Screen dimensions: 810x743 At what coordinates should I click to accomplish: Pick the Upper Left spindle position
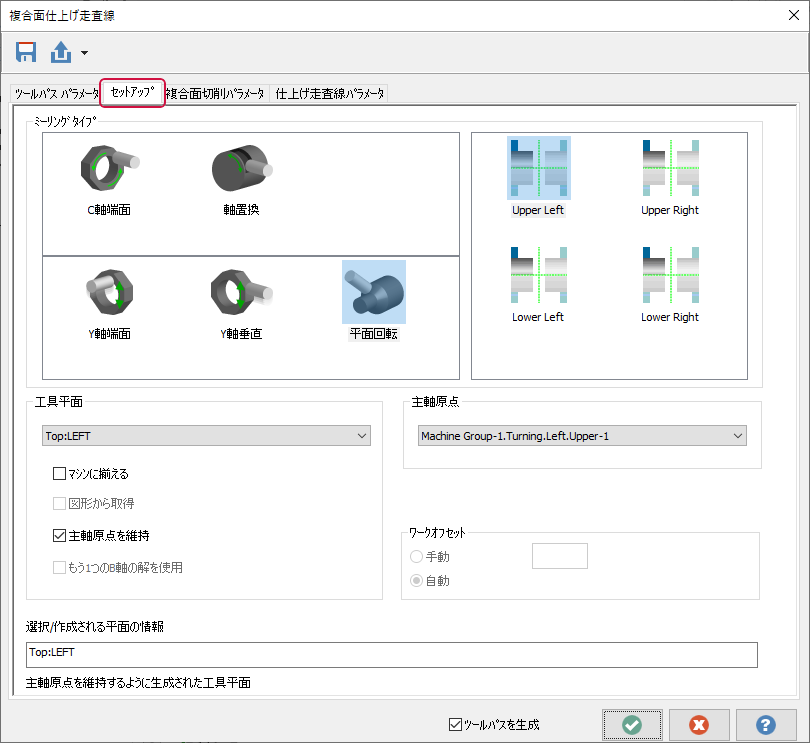pos(539,168)
